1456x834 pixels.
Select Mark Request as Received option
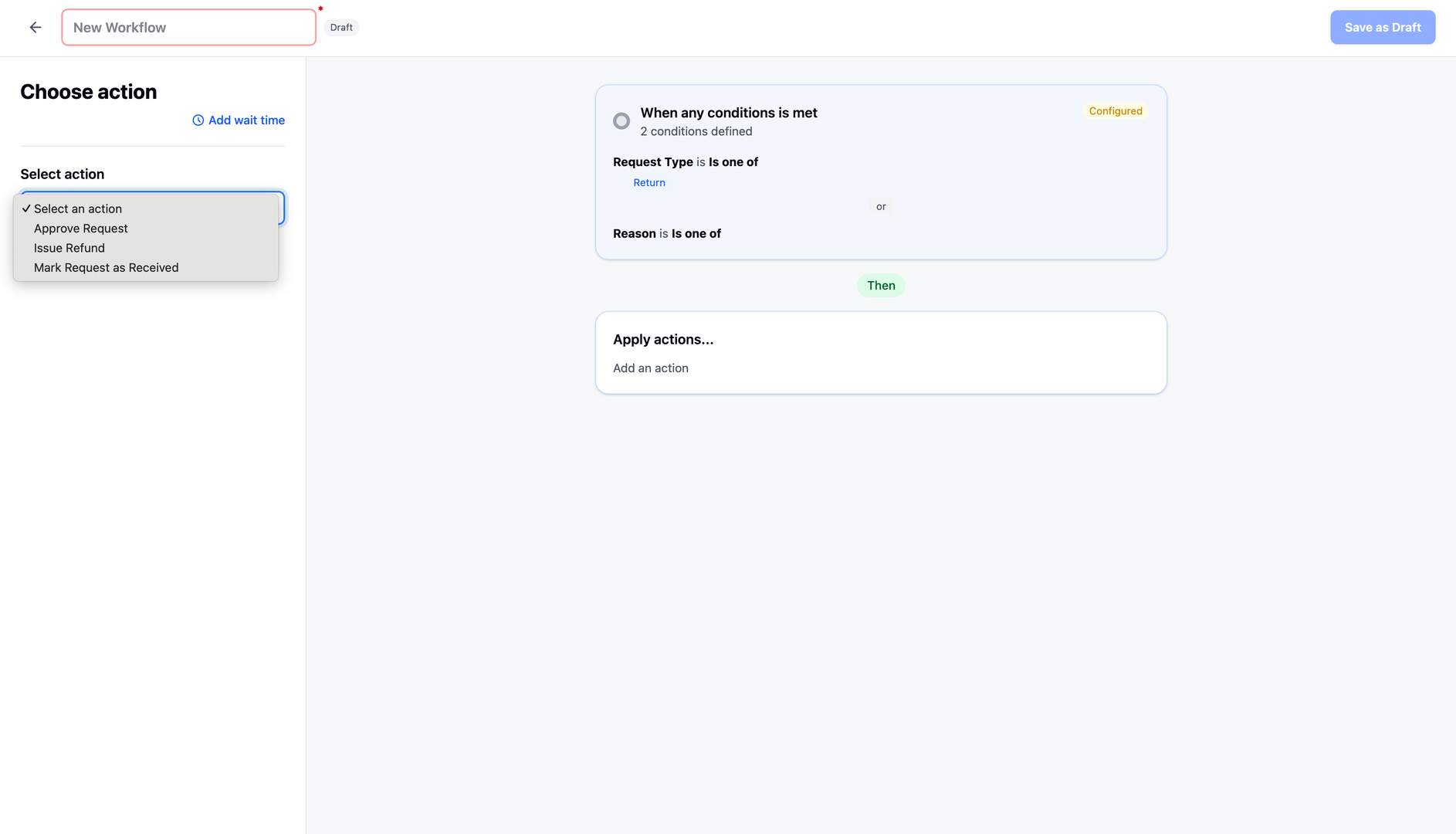[107, 268]
